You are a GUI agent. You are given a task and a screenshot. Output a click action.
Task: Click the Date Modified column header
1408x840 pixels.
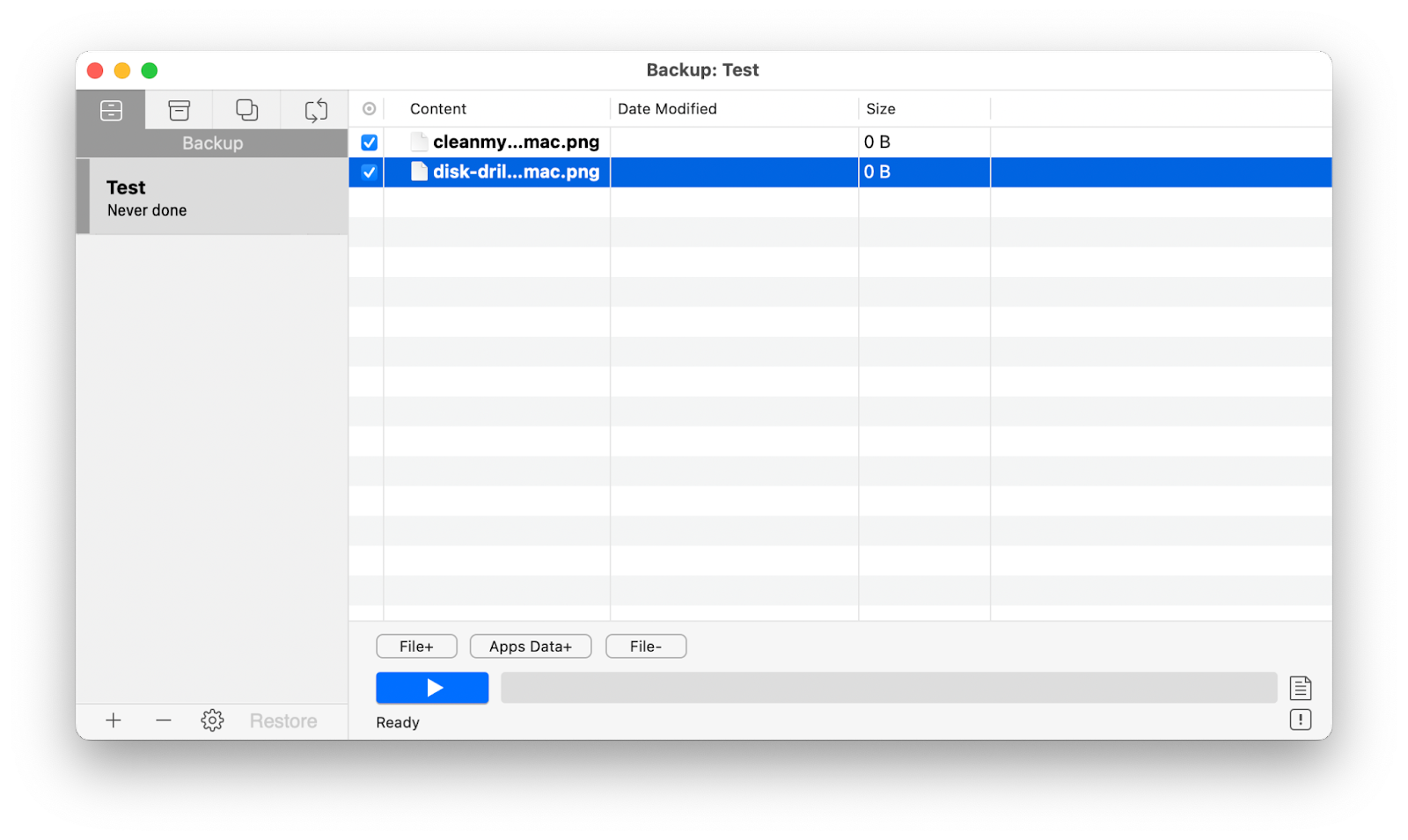pos(667,108)
